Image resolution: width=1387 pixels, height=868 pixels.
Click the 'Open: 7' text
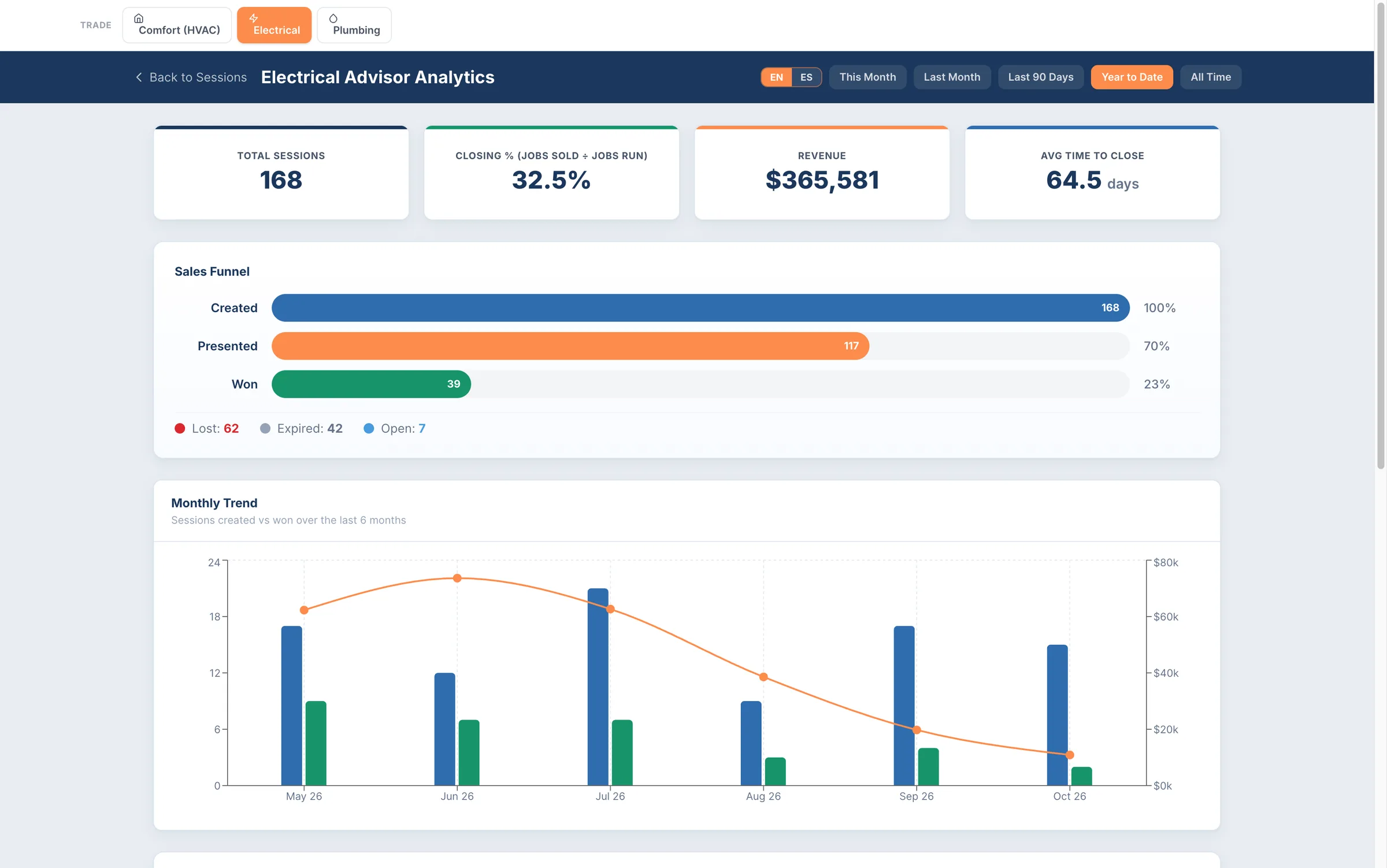tap(403, 428)
